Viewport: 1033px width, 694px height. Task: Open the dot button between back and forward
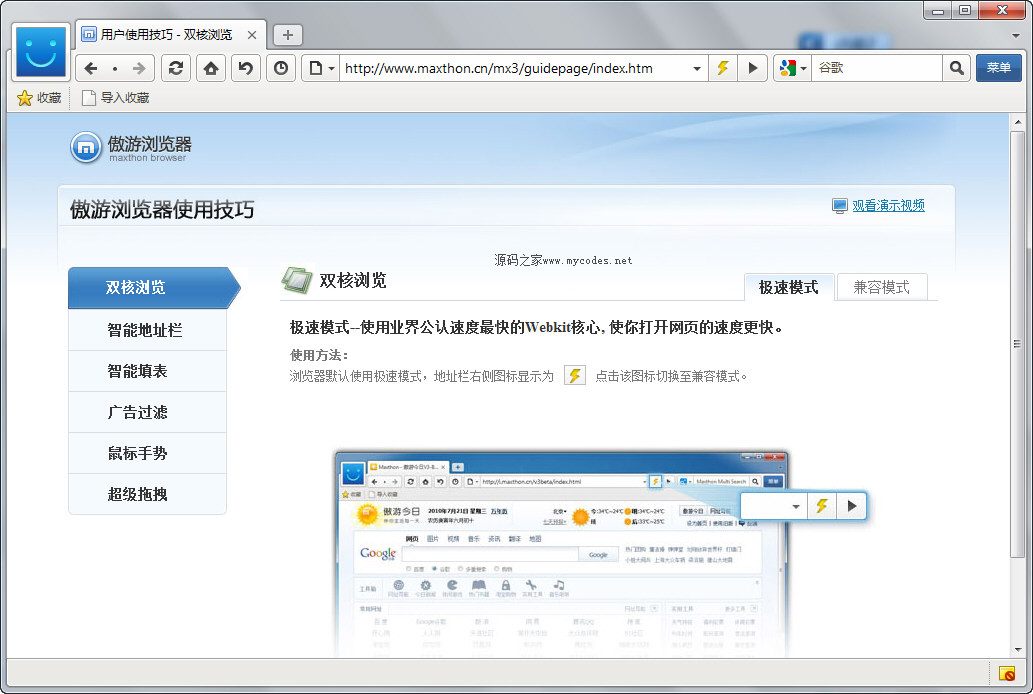point(115,69)
